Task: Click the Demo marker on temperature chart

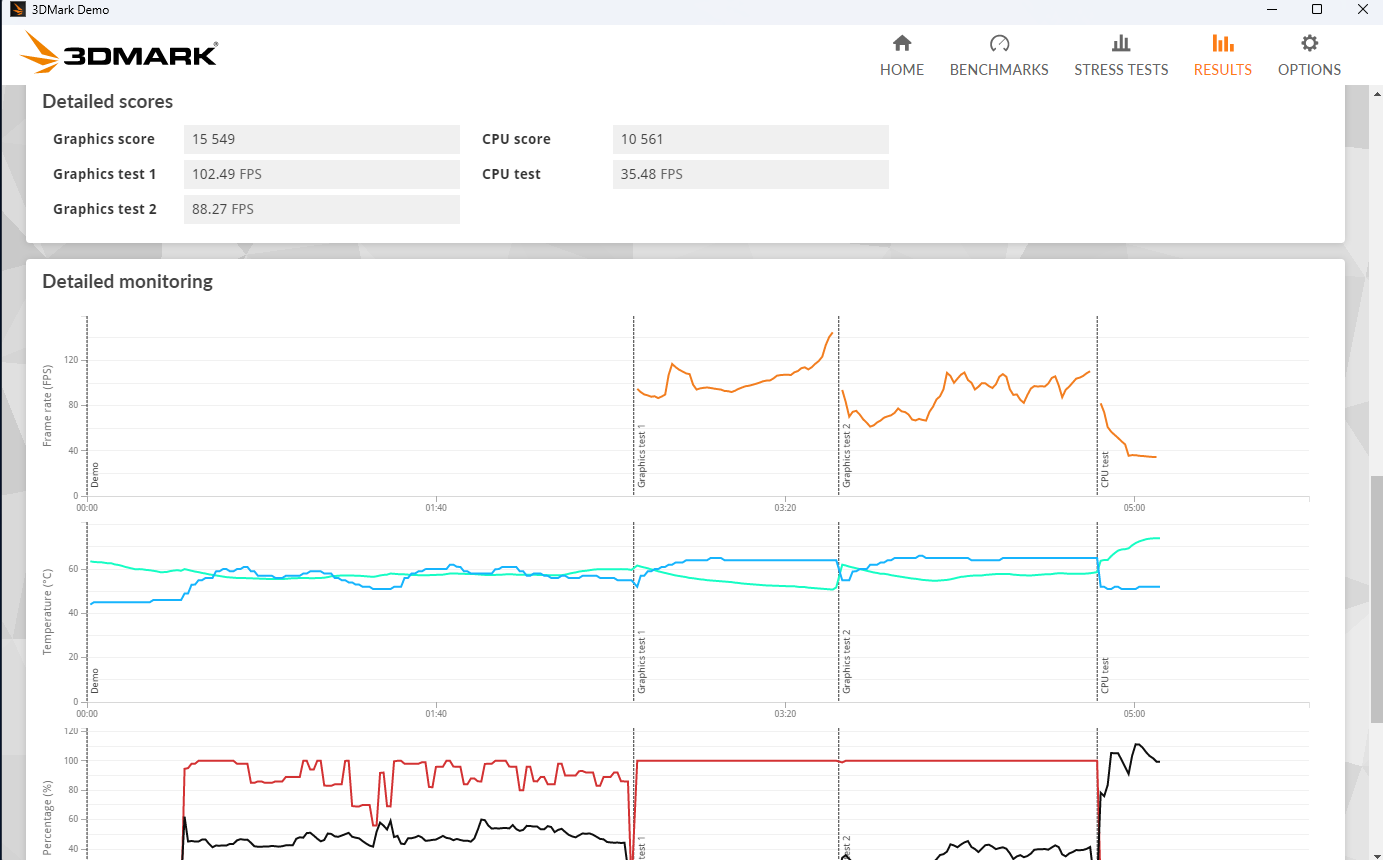Action: 95,681
